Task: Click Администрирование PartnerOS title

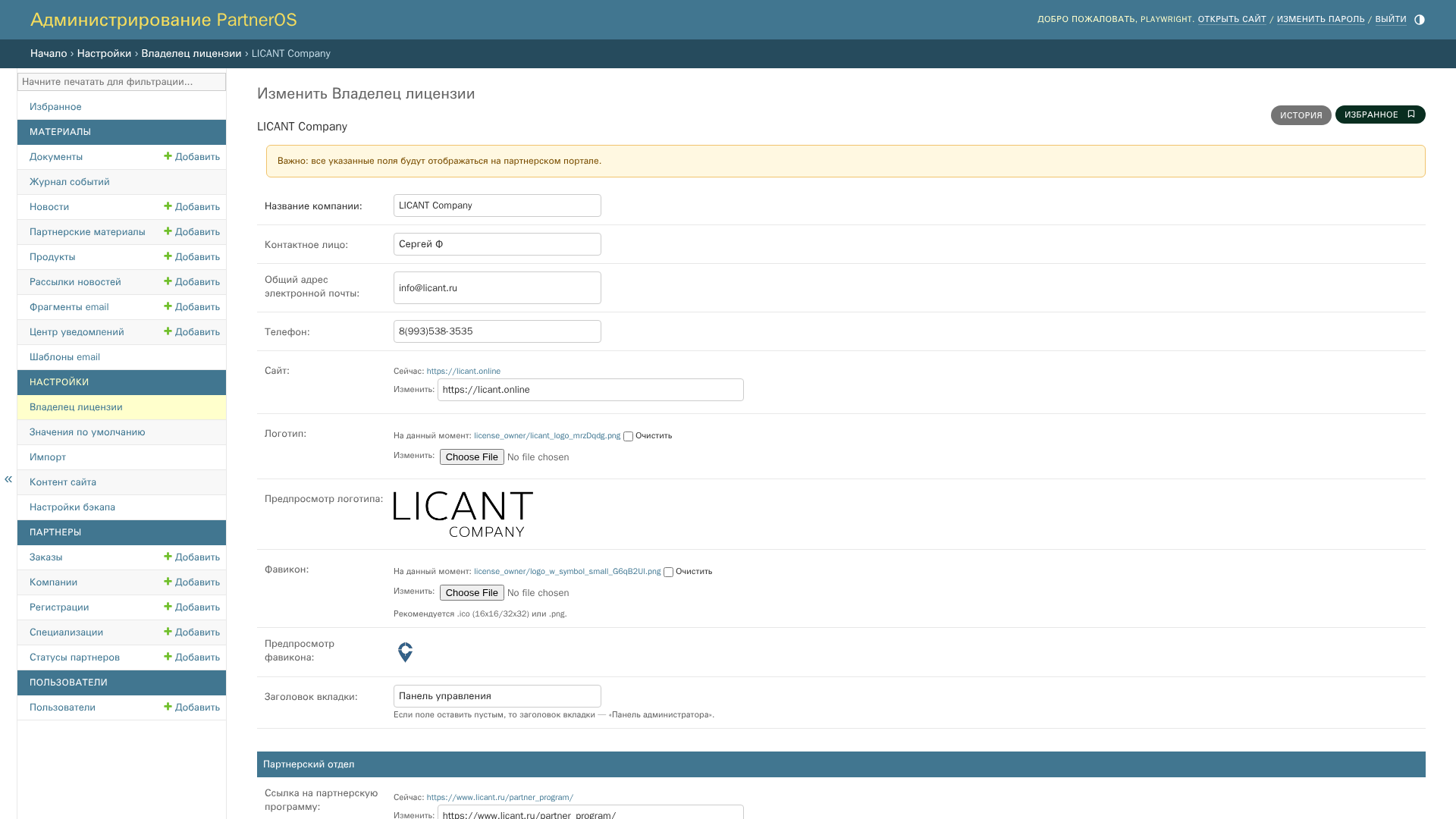Action: tap(163, 20)
